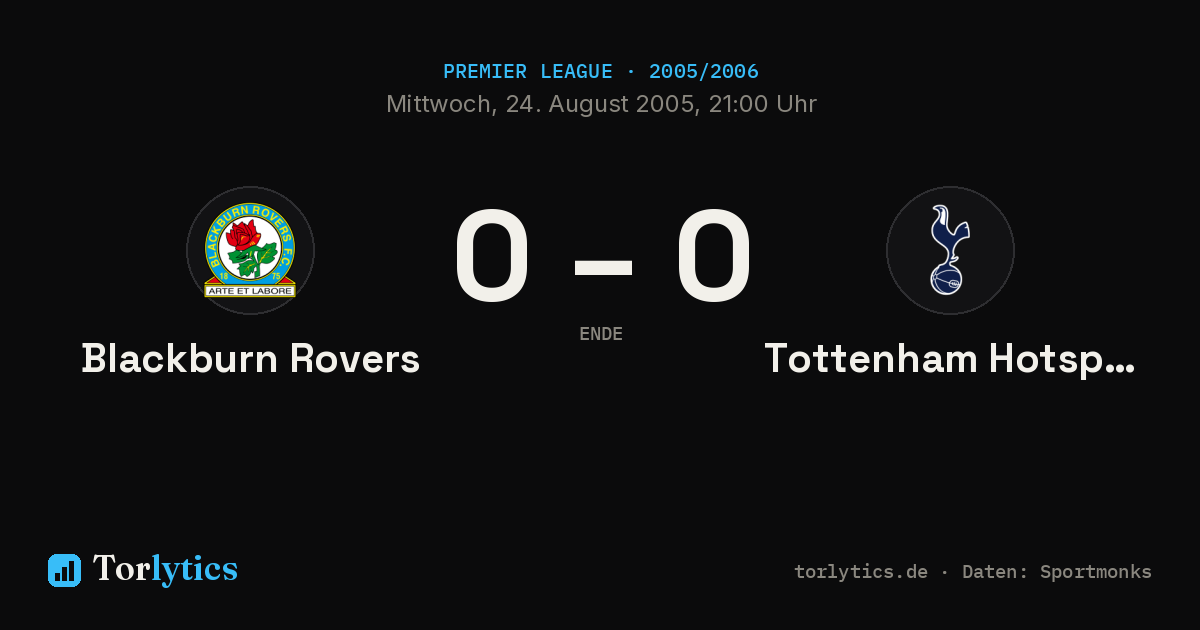This screenshot has height=630, width=1200.
Task: Click the Torlytics bar chart logo icon
Action: point(64,570)
